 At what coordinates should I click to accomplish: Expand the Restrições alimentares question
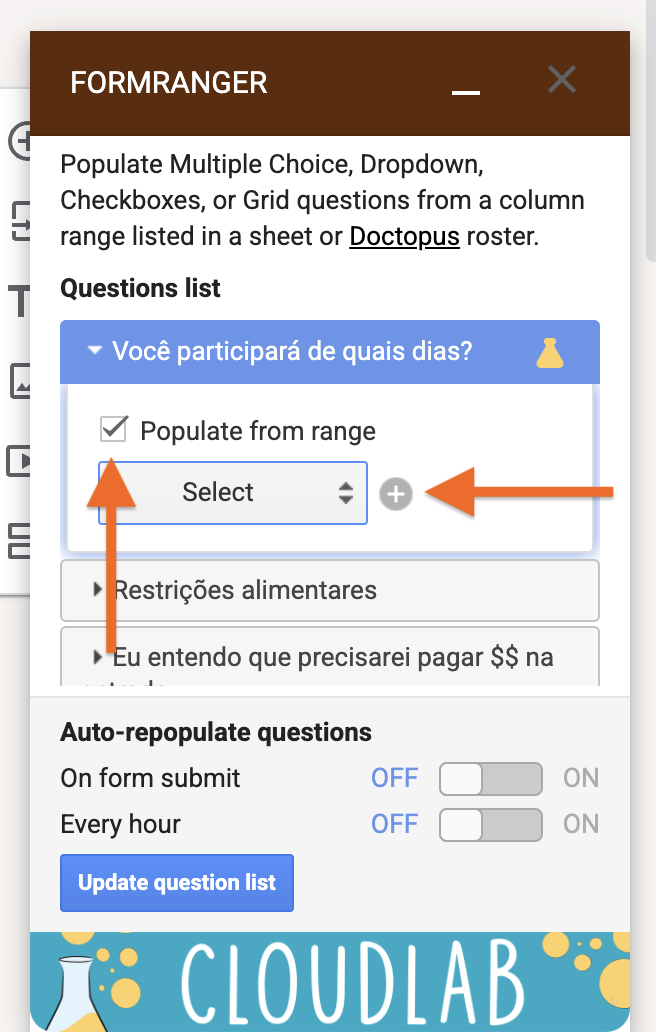(330, 590)
